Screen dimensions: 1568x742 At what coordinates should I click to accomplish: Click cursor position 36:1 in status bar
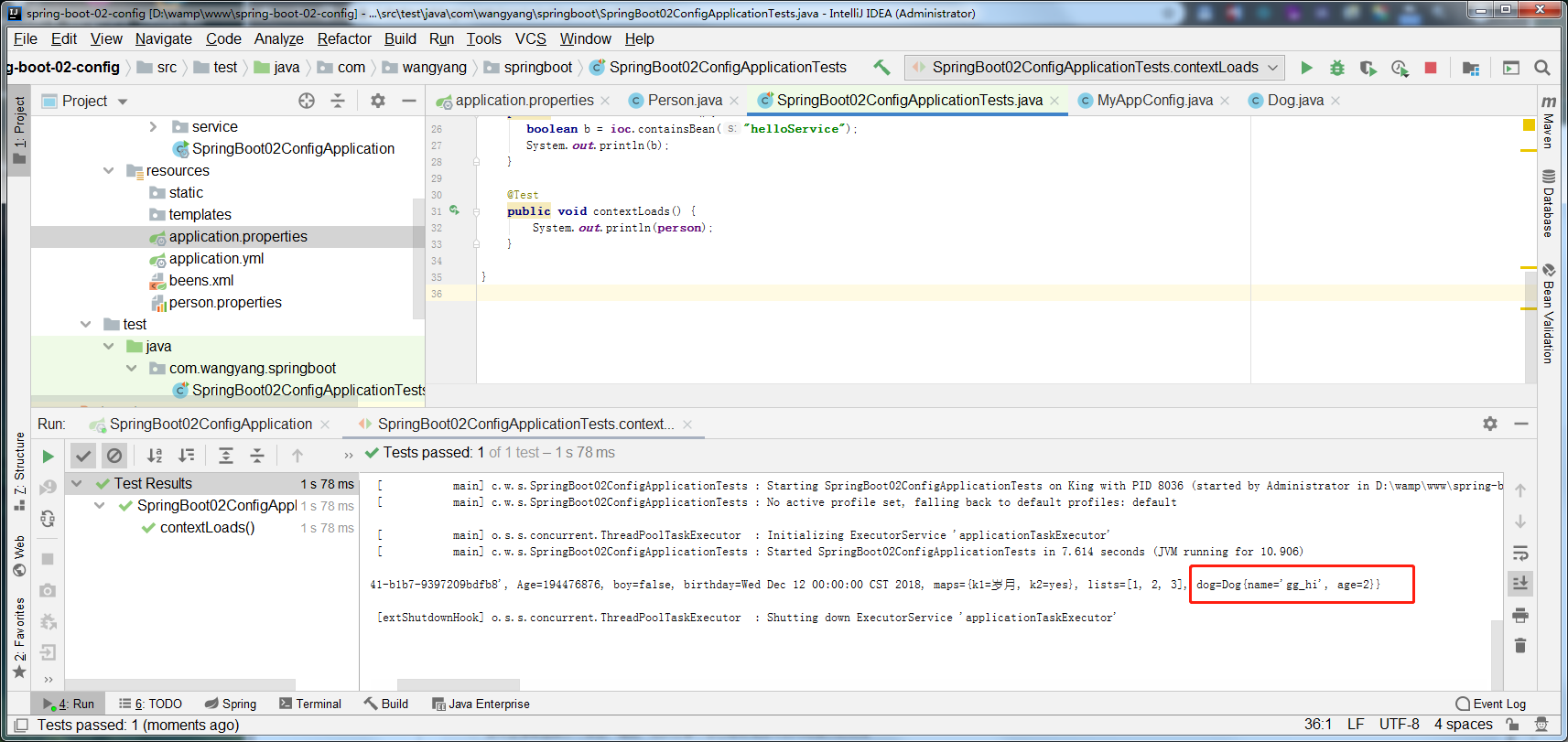[x=1318, y=725]
